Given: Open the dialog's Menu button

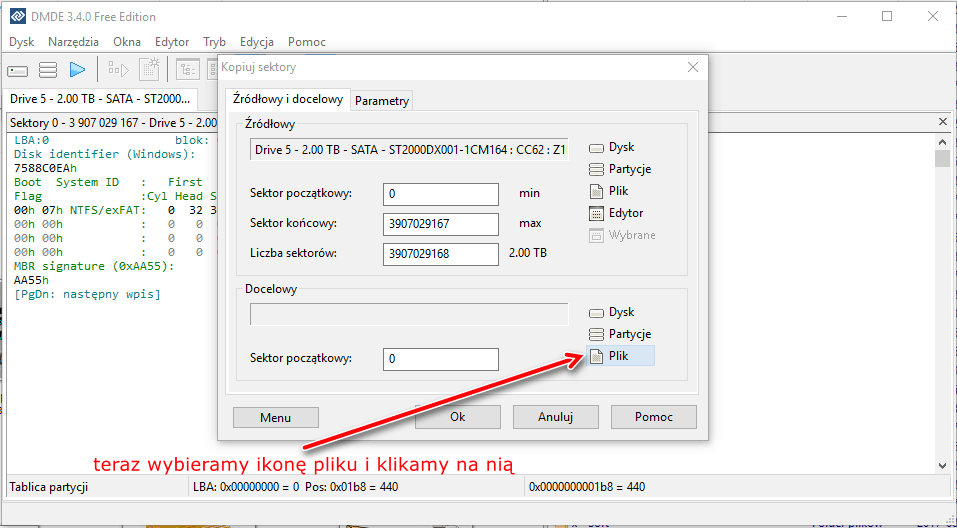Looking at the screenshot, I should tap(275, 417).
